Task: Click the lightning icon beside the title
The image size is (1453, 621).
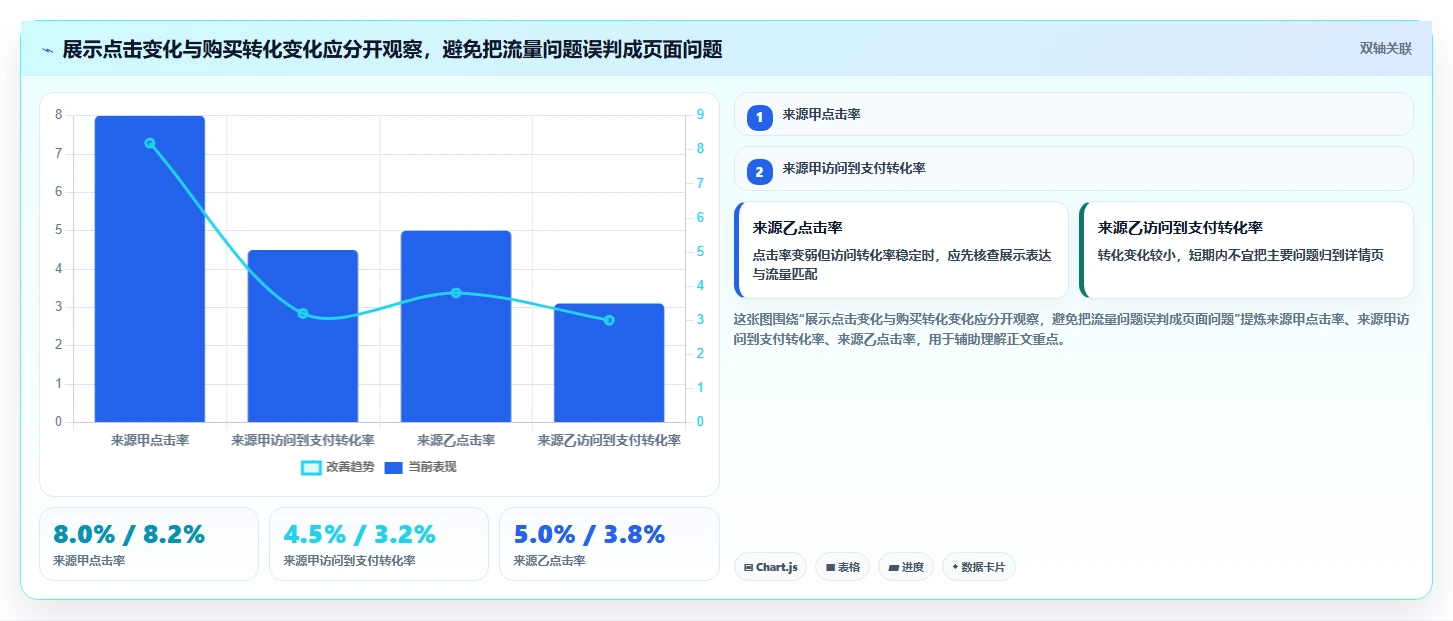Action: pyautogui.click(x=48, y=50)
